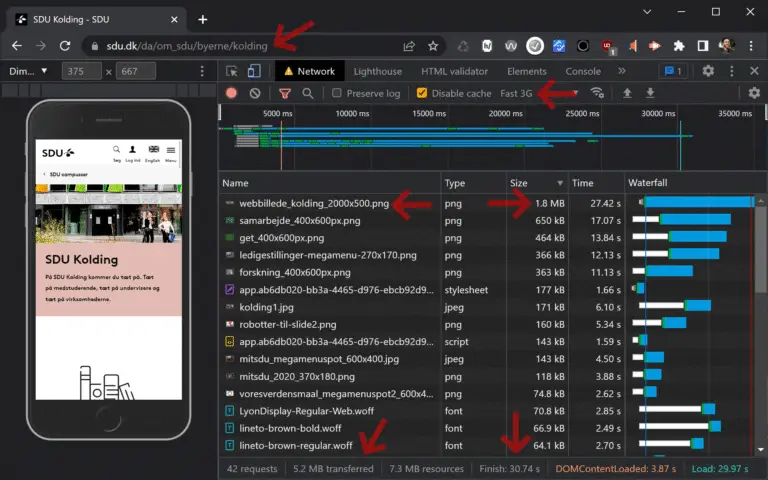The height and width of the screenshot is (480, 768).
Task: Open Log ind on SDU mobile page
Action: coord(133,153)
